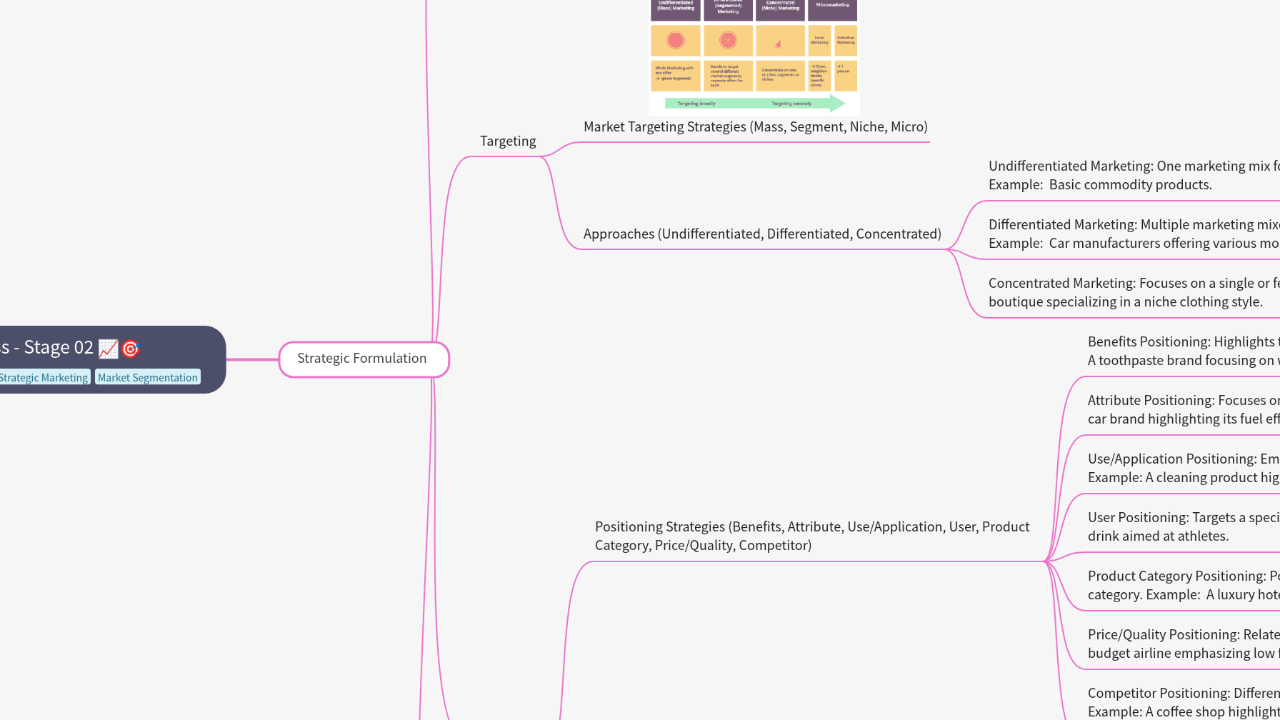Click the chart emoji in root title

point(108,349)
